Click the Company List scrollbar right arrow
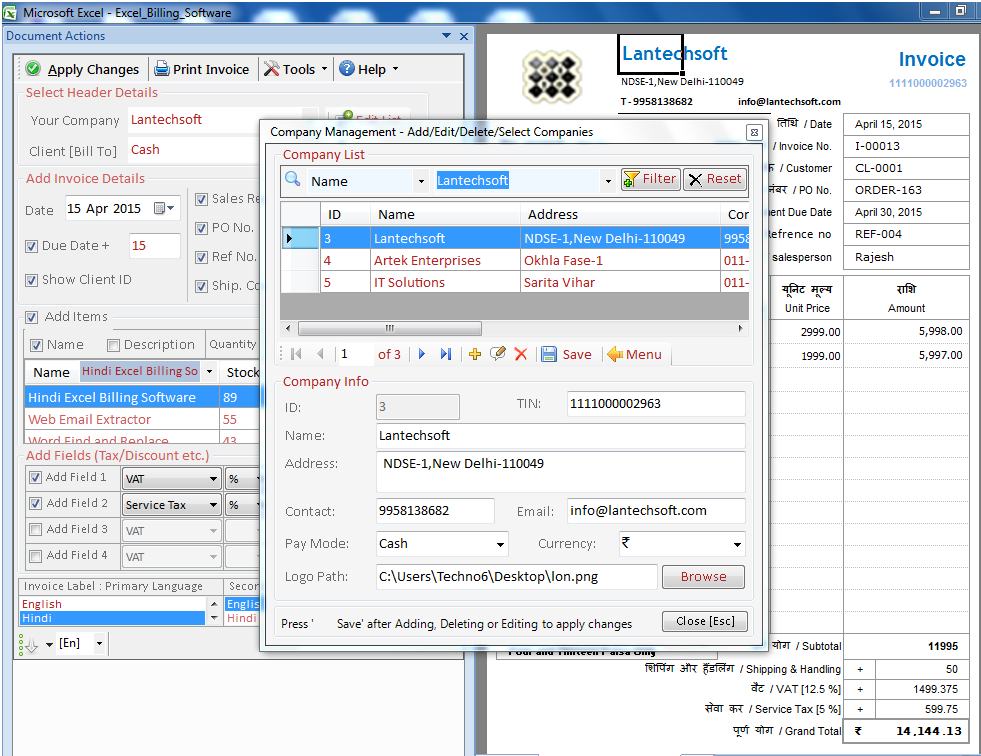The image size is (981, 756). [741, 328]
